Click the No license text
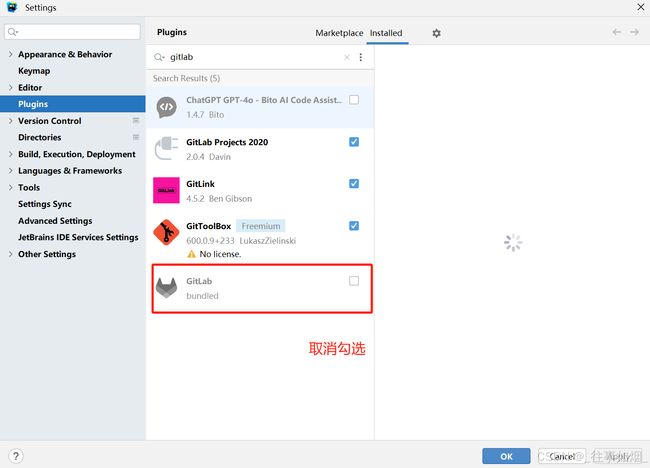 [220, 254]
